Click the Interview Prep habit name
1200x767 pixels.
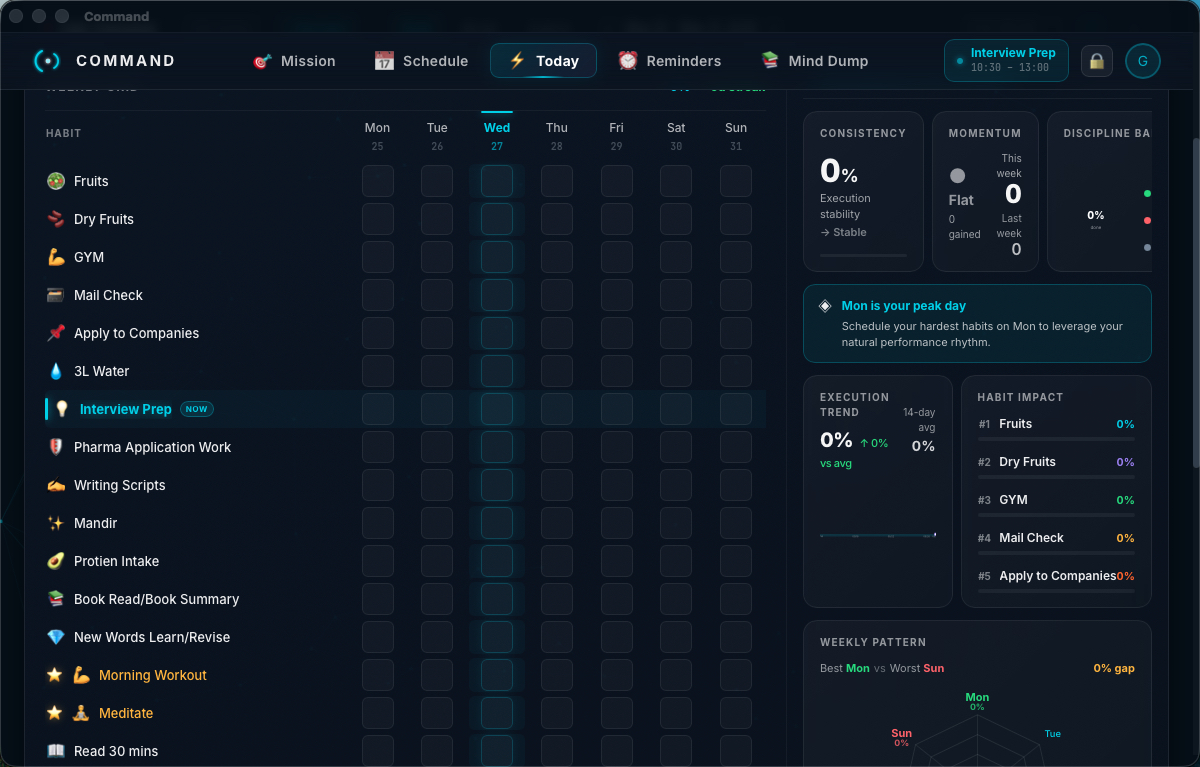click(x=126, y=409)
